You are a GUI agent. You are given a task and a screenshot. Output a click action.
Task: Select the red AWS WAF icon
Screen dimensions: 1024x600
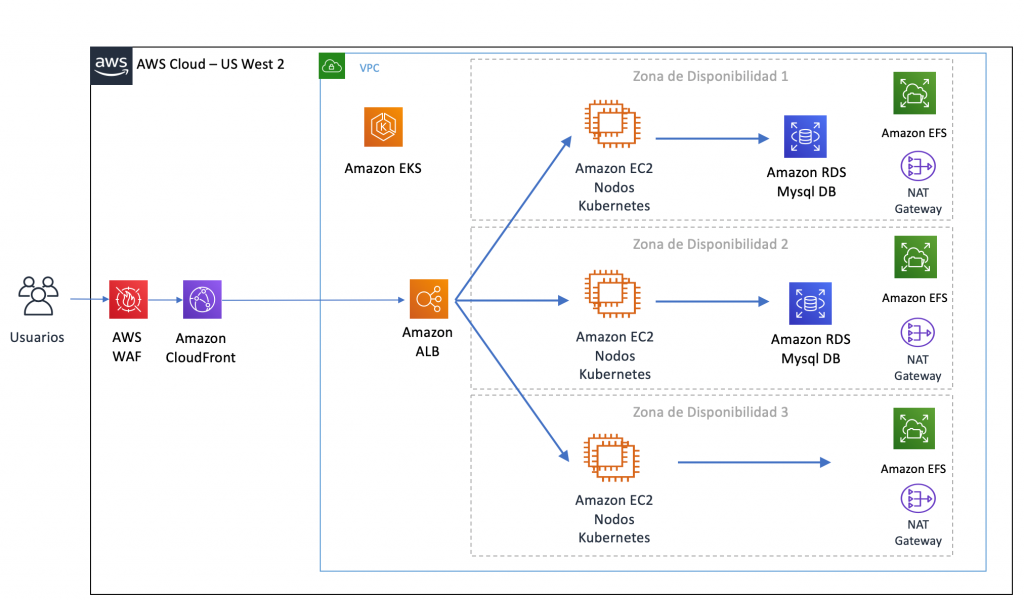tap(128, 299)
